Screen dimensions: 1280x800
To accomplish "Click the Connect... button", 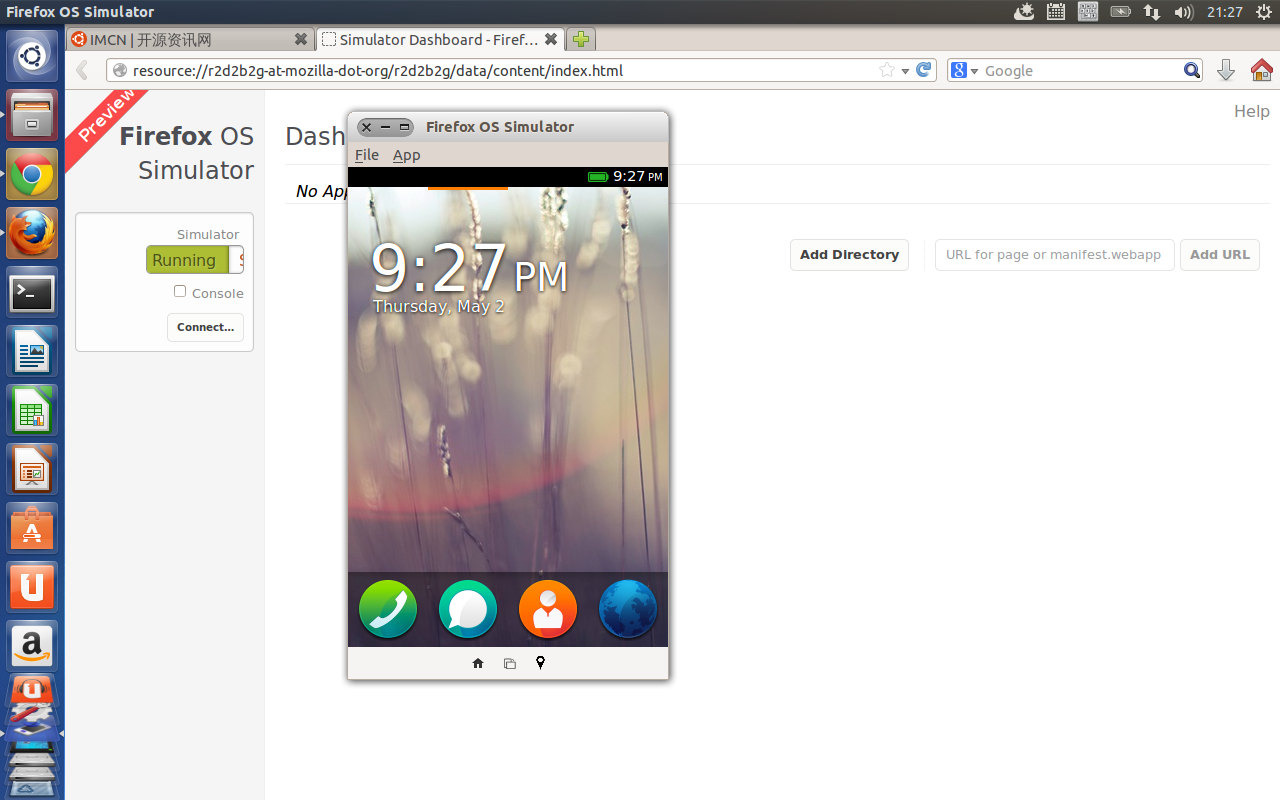I will pos(205,327).
